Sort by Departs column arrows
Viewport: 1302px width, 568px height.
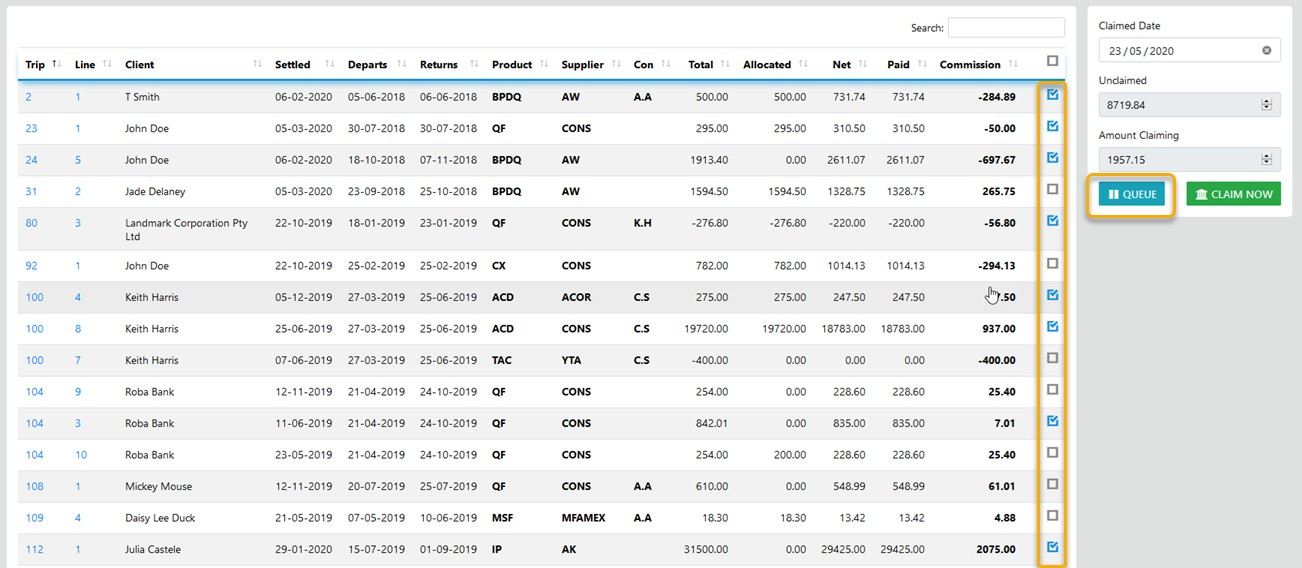click(x=401, y=65)
